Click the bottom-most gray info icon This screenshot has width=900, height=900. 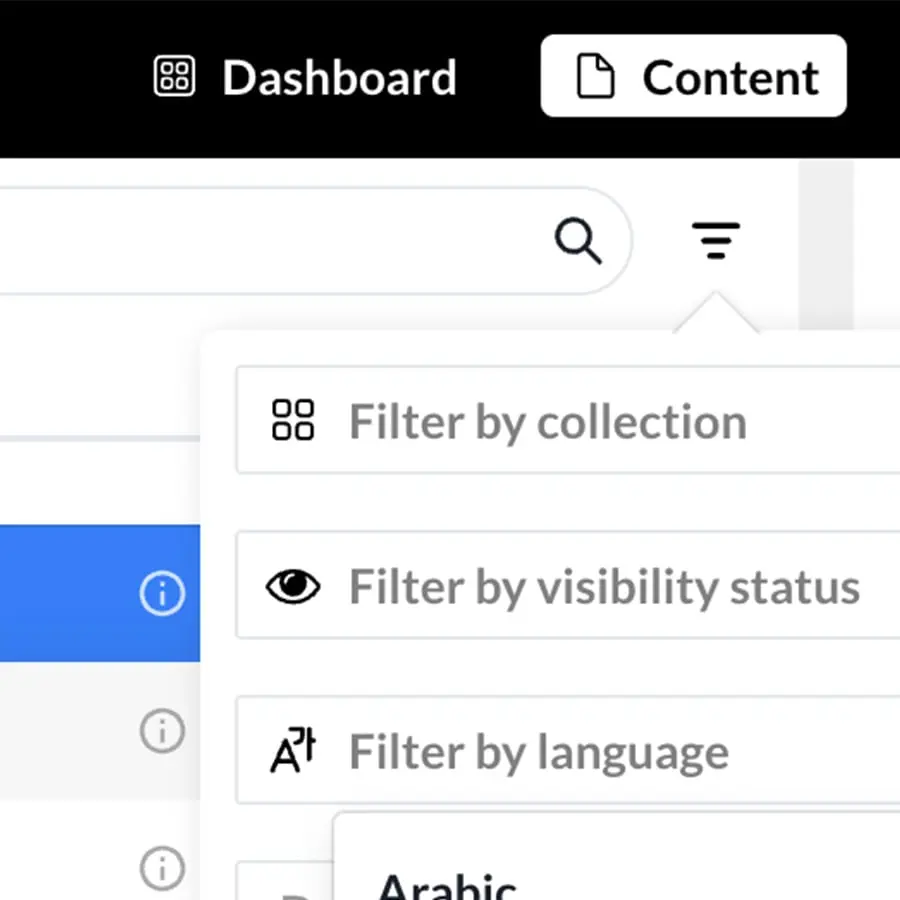click(x=162, y=866)
